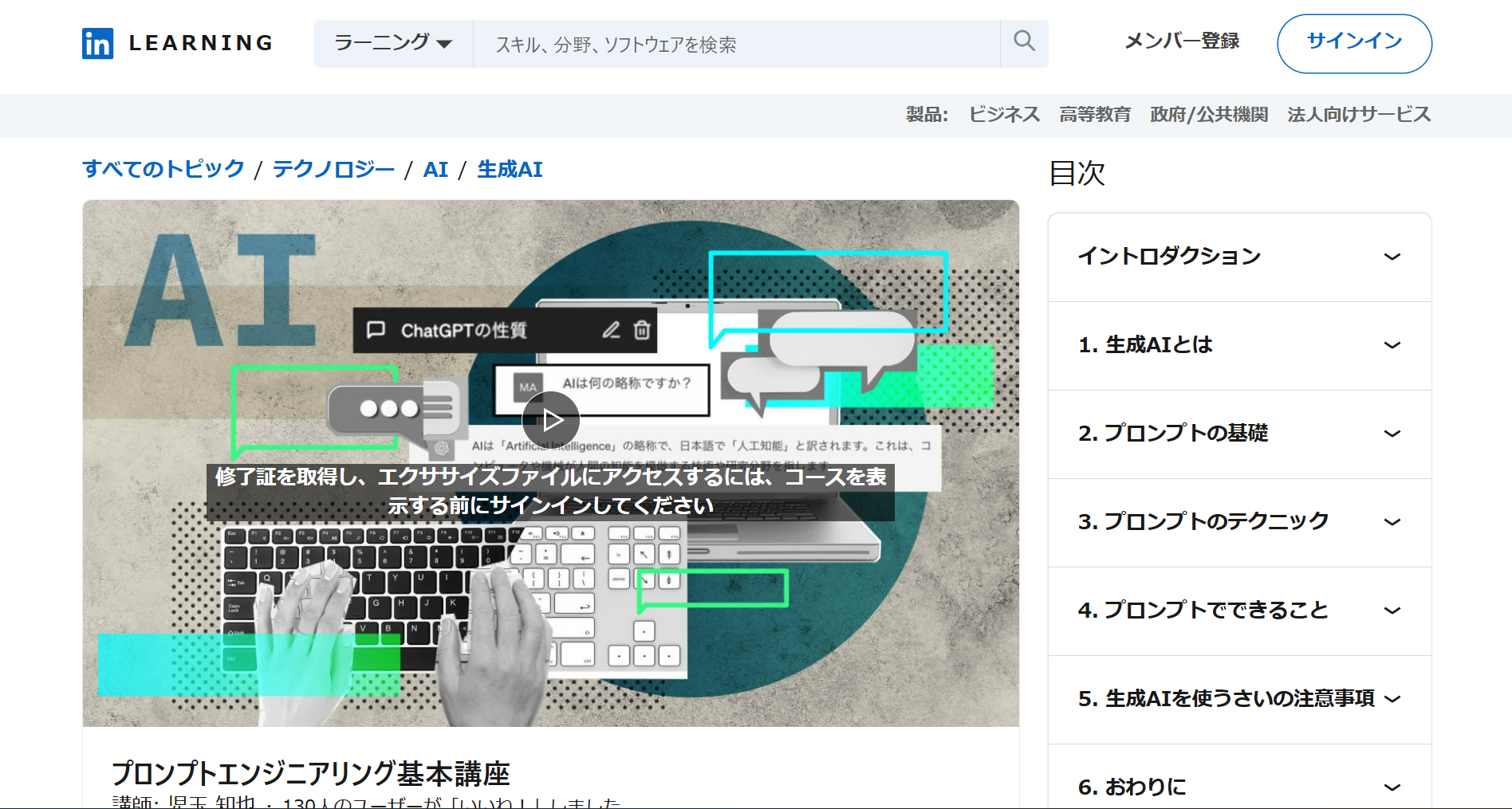Click the LinkedIn logo icon
Screen dimensions: 1512x809
97,43
